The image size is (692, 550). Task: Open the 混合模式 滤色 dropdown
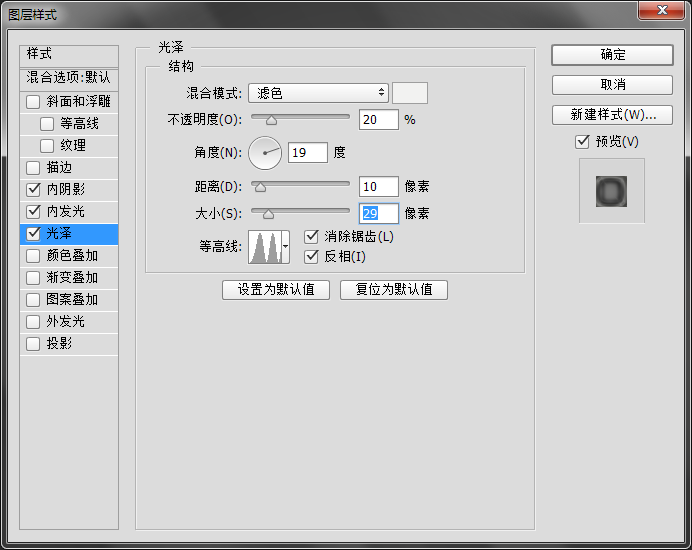coord(318,93)
